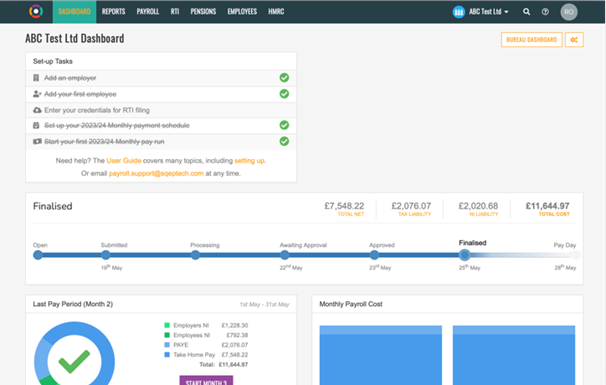Expand the ABC Test Ltd employer dropdown
This screenshot has height=385, width=606.
tap(489, 12)
